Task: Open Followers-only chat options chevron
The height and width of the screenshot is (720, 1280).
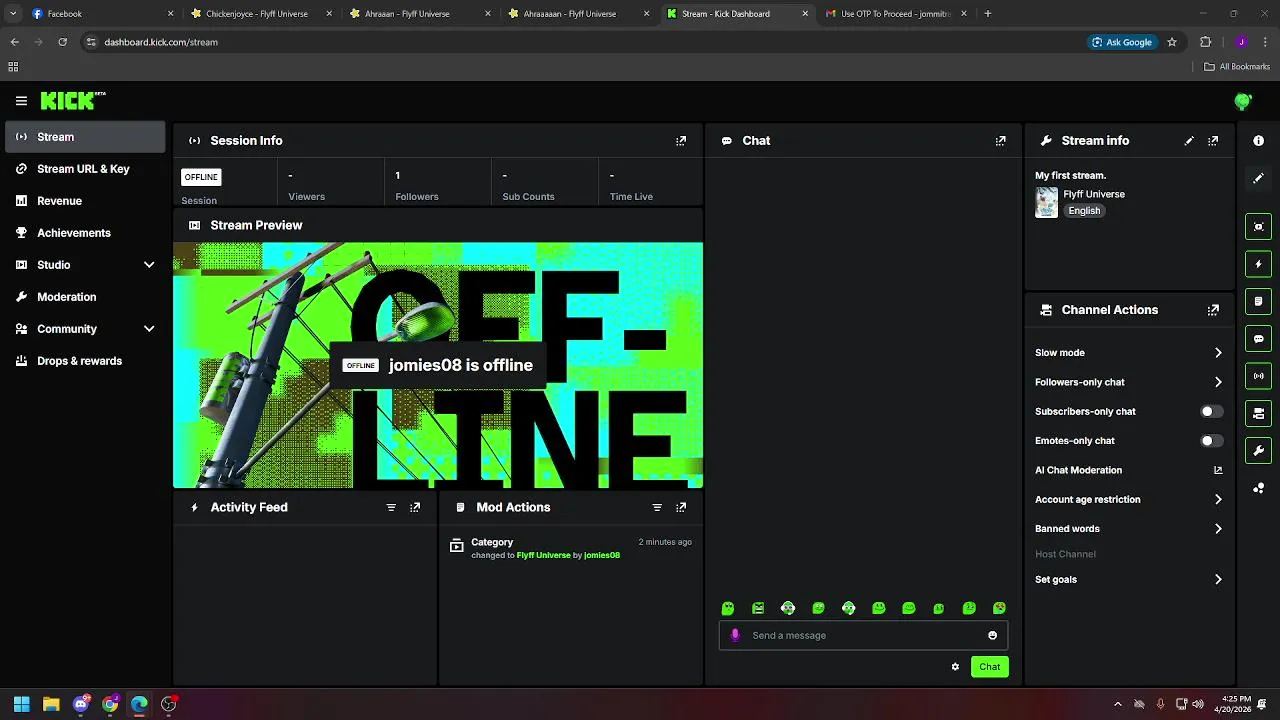Action: click(x=1218, y=382)
